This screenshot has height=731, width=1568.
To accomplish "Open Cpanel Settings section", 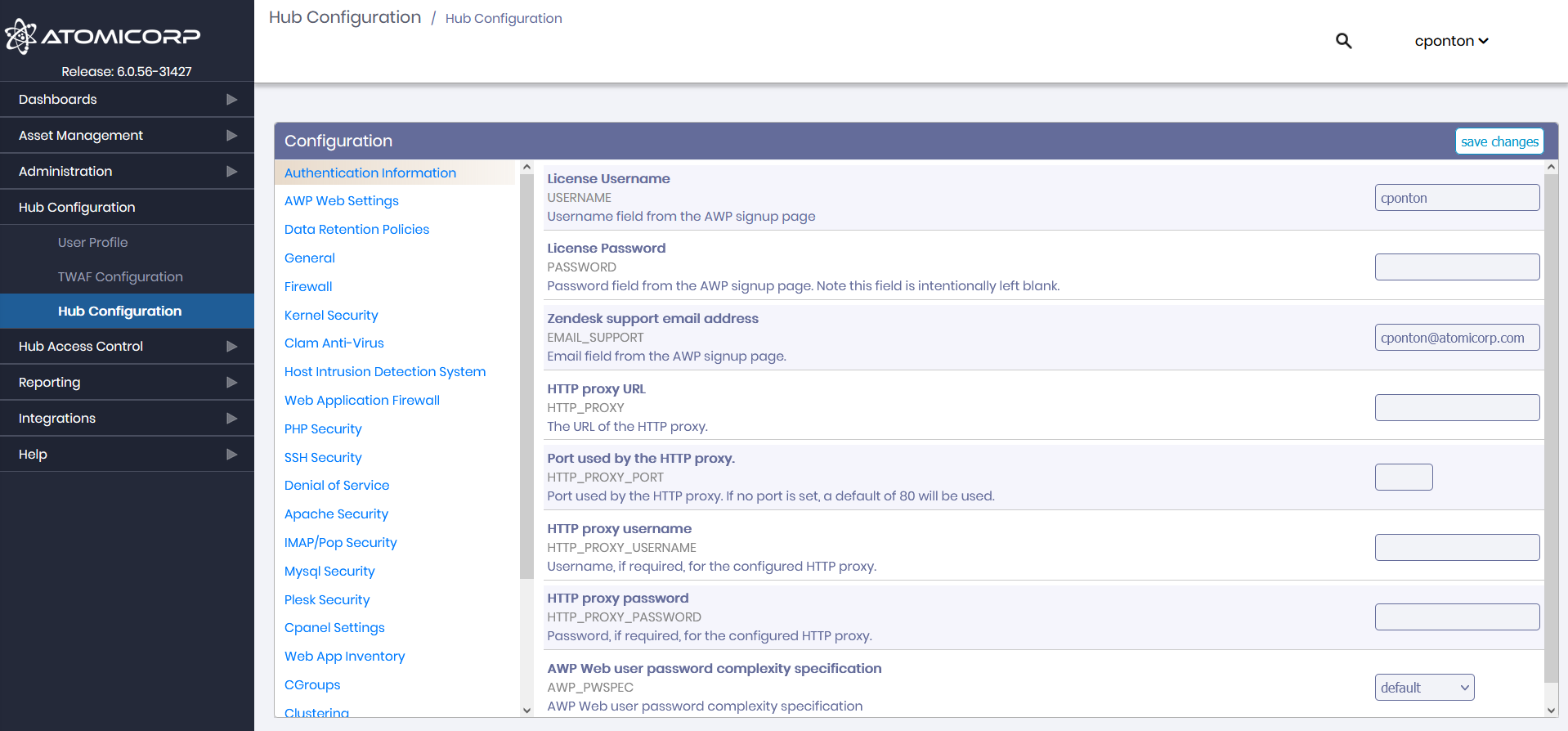I will pos(334,628).
